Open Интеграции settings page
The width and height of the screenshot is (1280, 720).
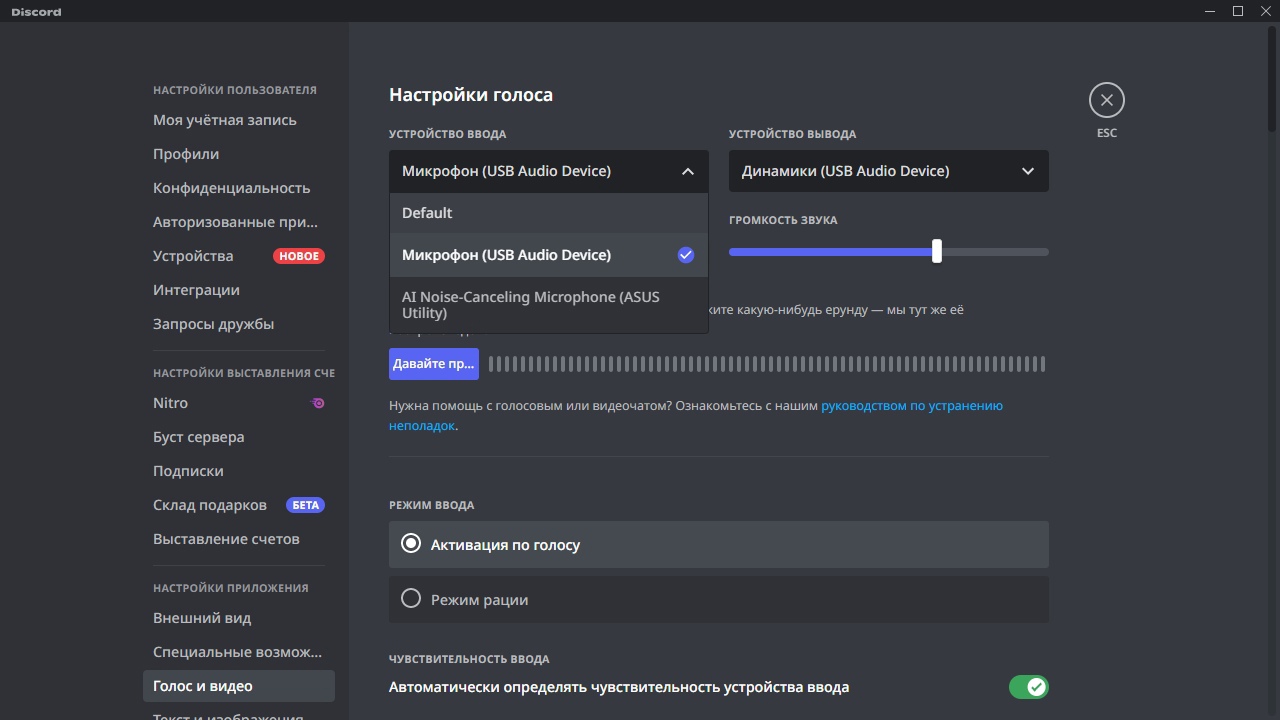coord(239,290)
